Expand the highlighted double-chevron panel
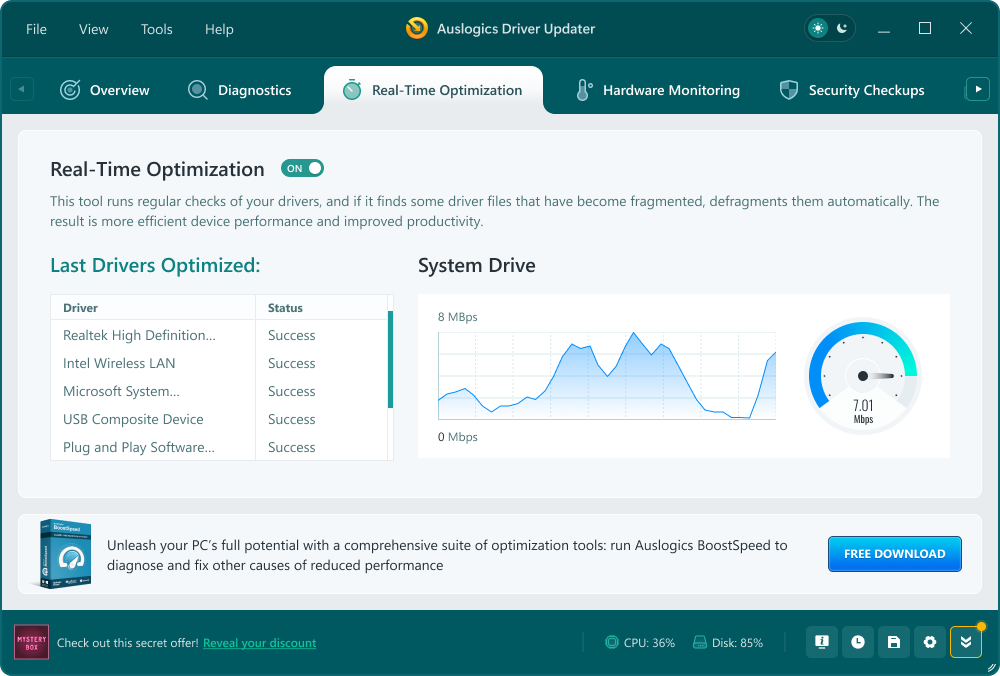The width and height of the screenshot is (1000, 676). click(965, 642)
